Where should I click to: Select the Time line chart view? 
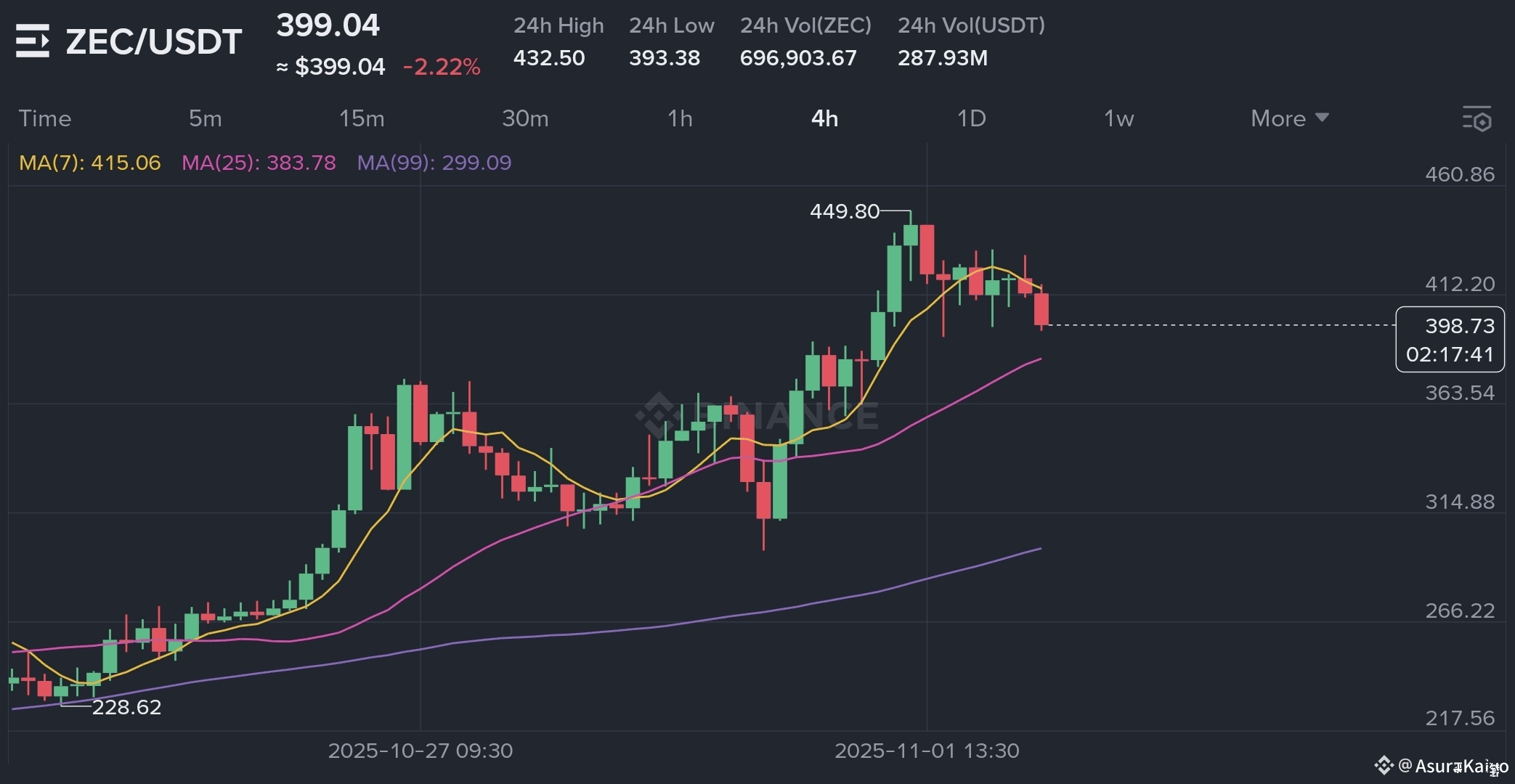pos(45,118)
